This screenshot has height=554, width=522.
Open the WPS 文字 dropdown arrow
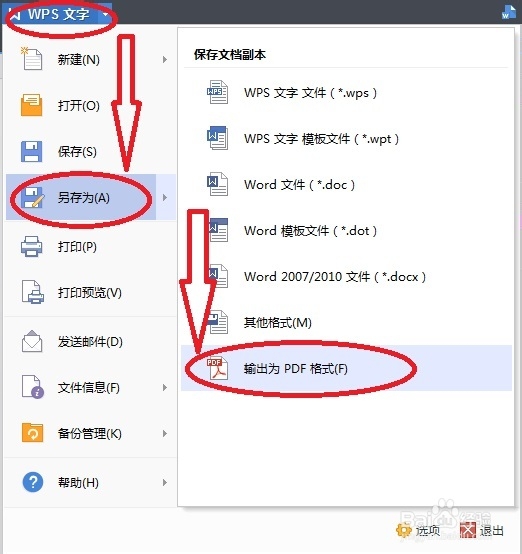(105, 14)
